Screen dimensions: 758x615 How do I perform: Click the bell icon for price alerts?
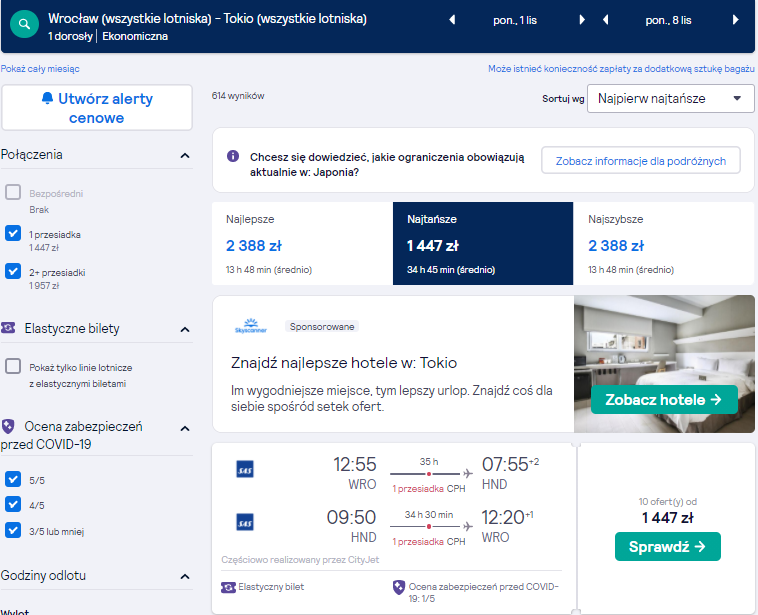coord(47,98)
